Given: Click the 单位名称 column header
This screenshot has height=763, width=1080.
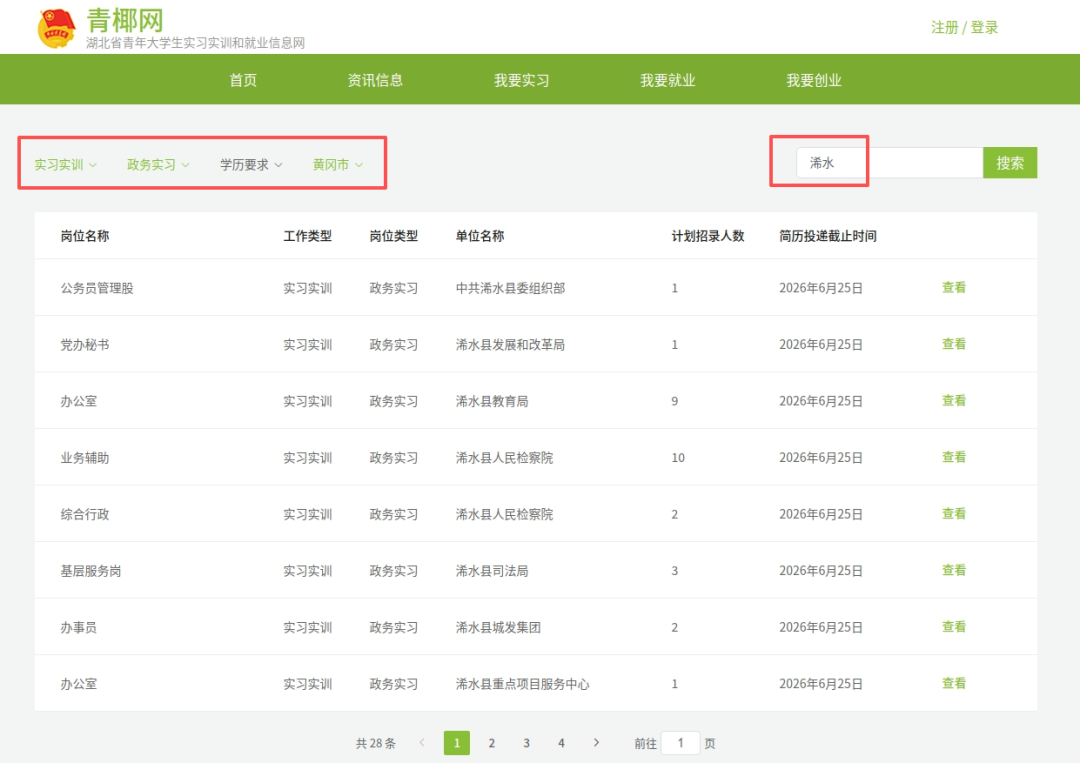Looking at the screenshot, I should pos(480,236).
